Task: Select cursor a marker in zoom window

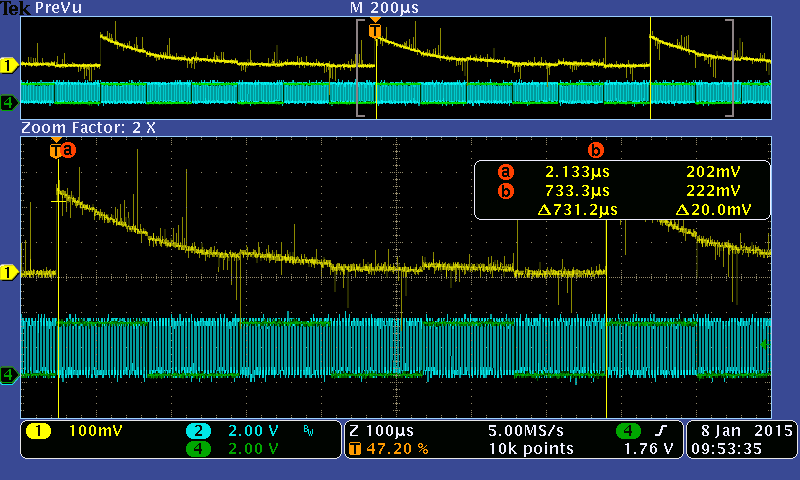Action: pyautogui.click(x=68, y=150)
